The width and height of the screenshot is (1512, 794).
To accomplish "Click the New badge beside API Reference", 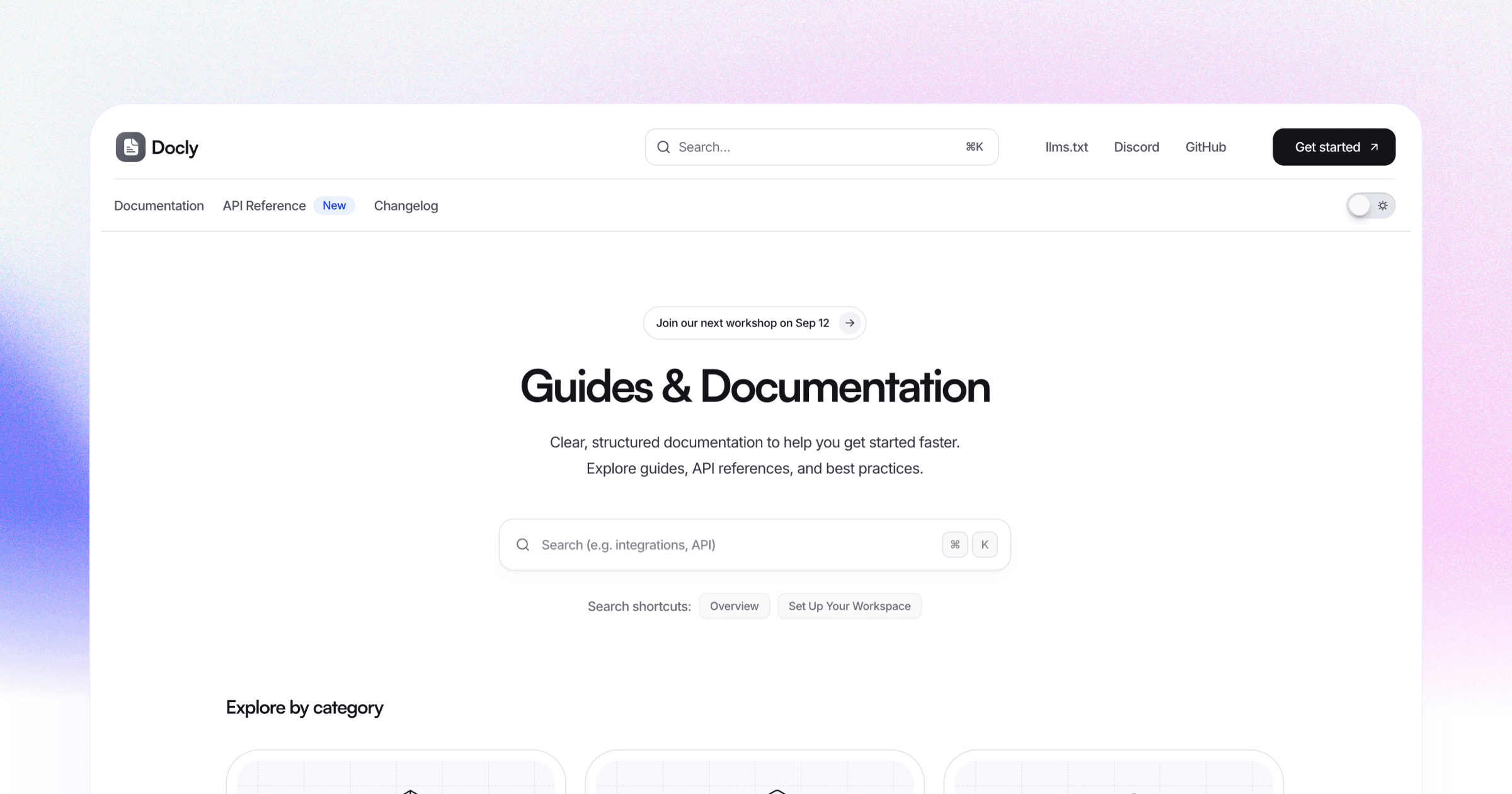I will point(334,205).
